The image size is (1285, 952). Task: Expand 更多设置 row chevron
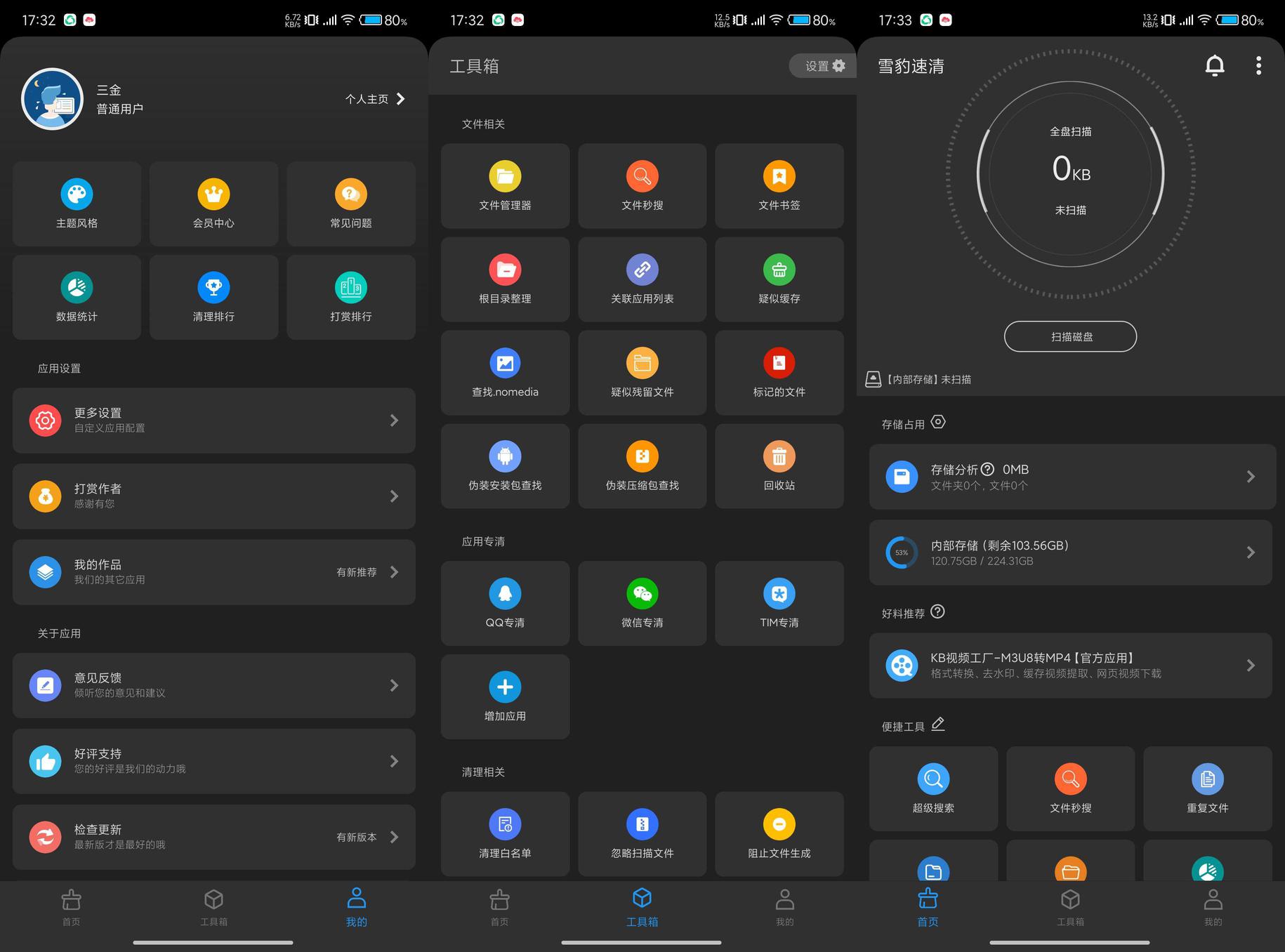click(x=394, y=421)
